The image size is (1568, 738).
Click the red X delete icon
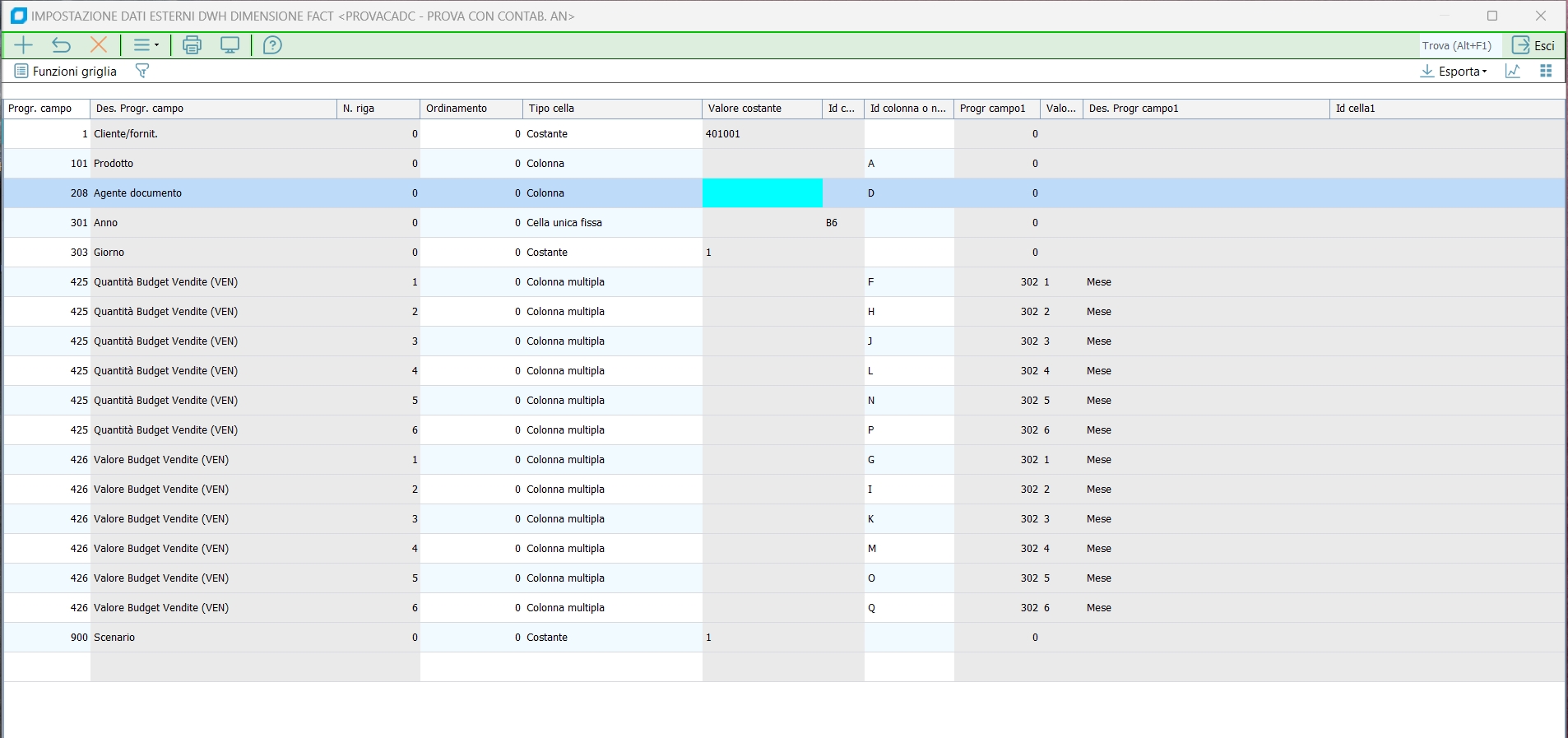pos(99,45)
